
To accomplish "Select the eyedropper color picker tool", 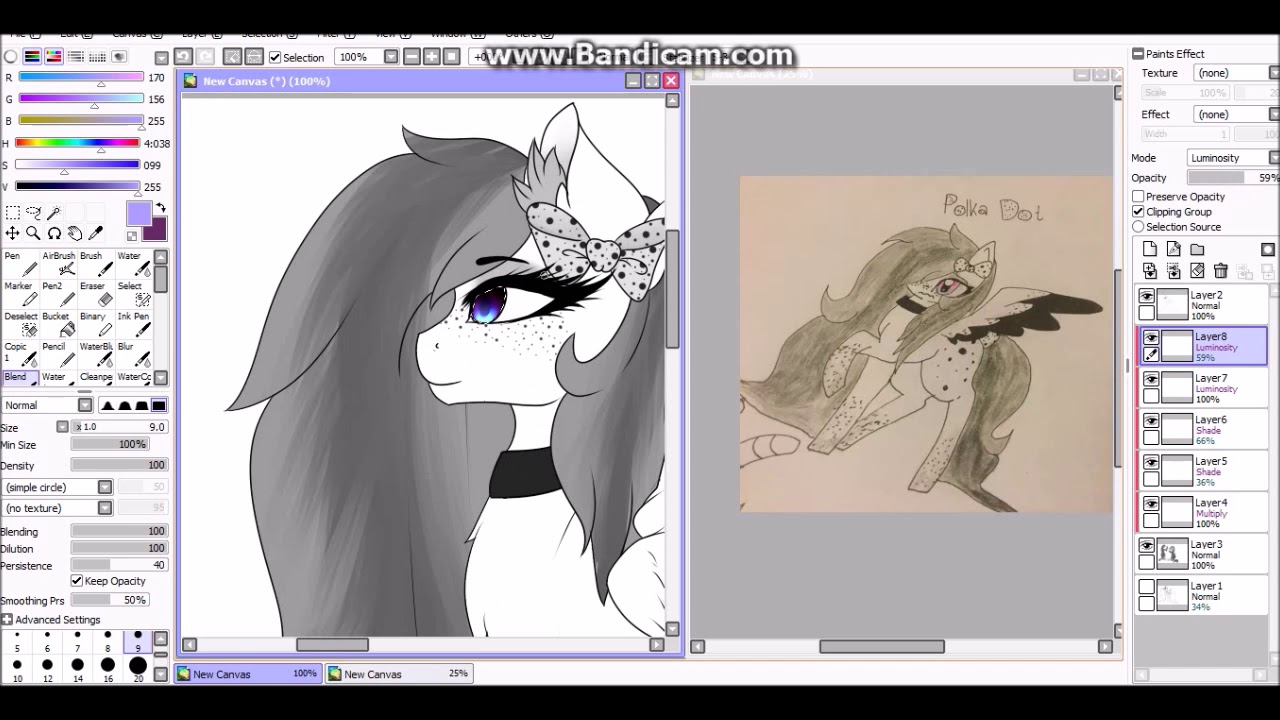I will pos(96,233).
